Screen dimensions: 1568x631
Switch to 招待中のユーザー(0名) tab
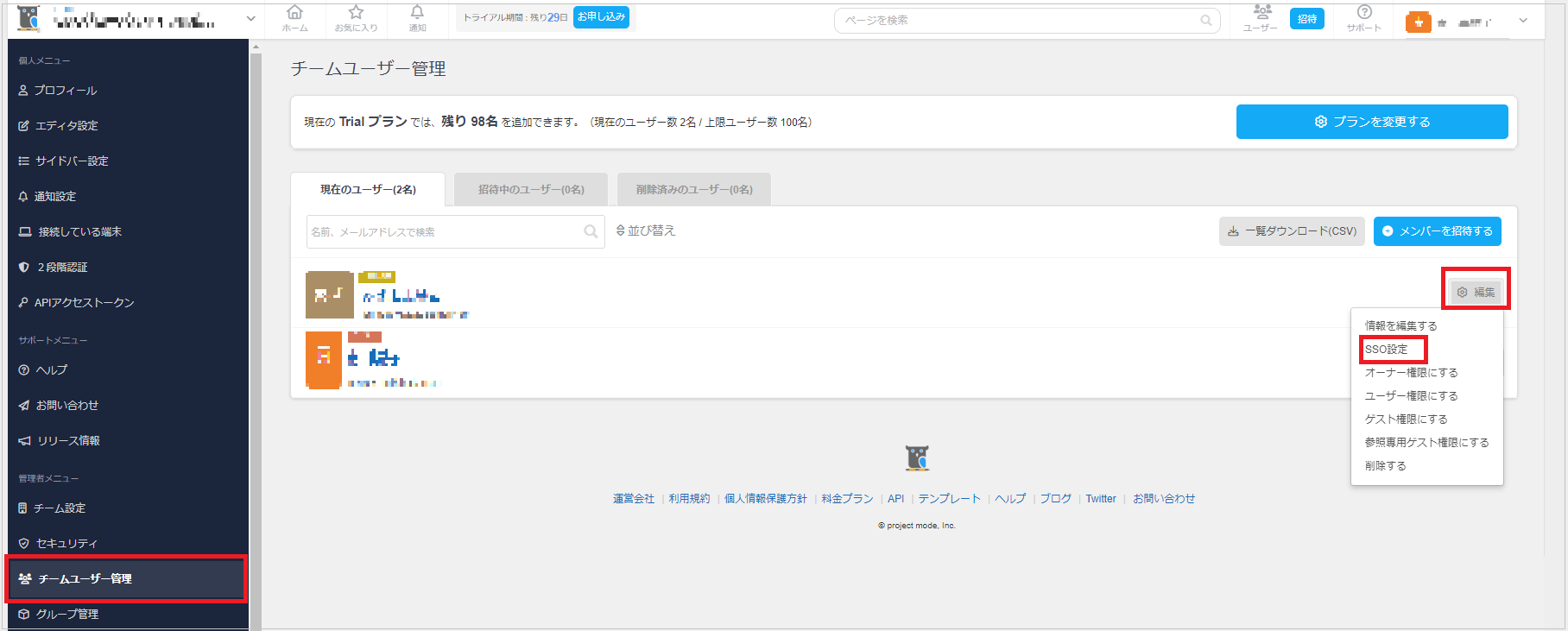coord(531,189)
